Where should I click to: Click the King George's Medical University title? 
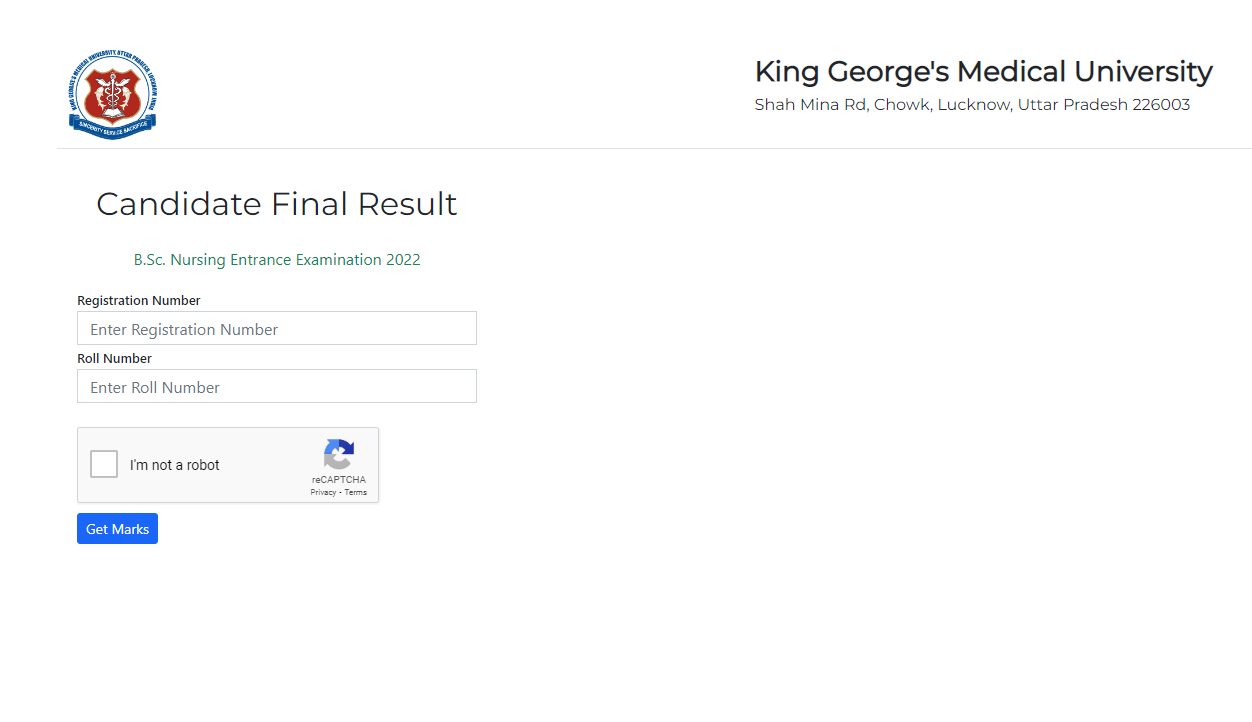(983, 72)
